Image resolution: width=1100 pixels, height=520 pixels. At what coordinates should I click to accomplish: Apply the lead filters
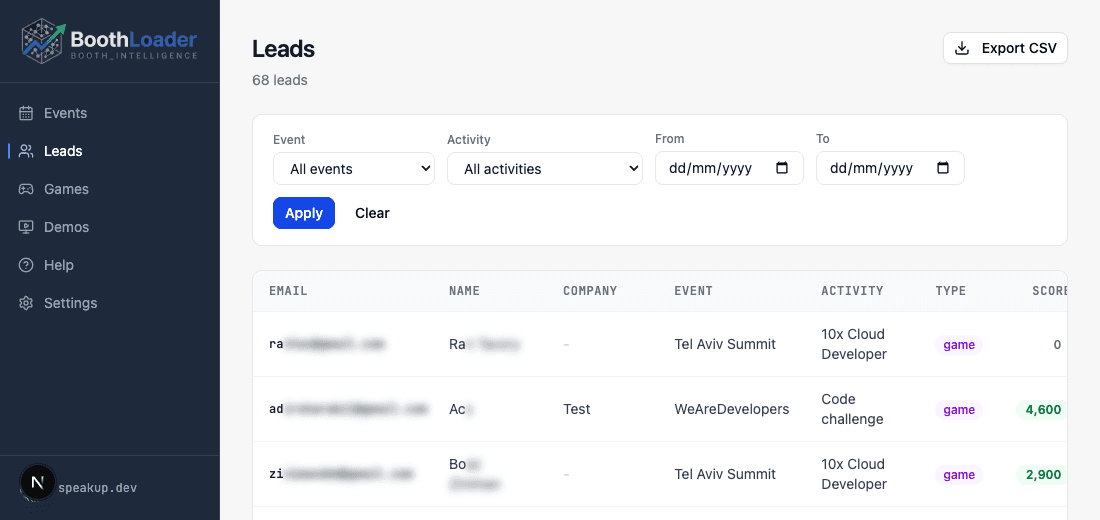[x=304, y=213]
